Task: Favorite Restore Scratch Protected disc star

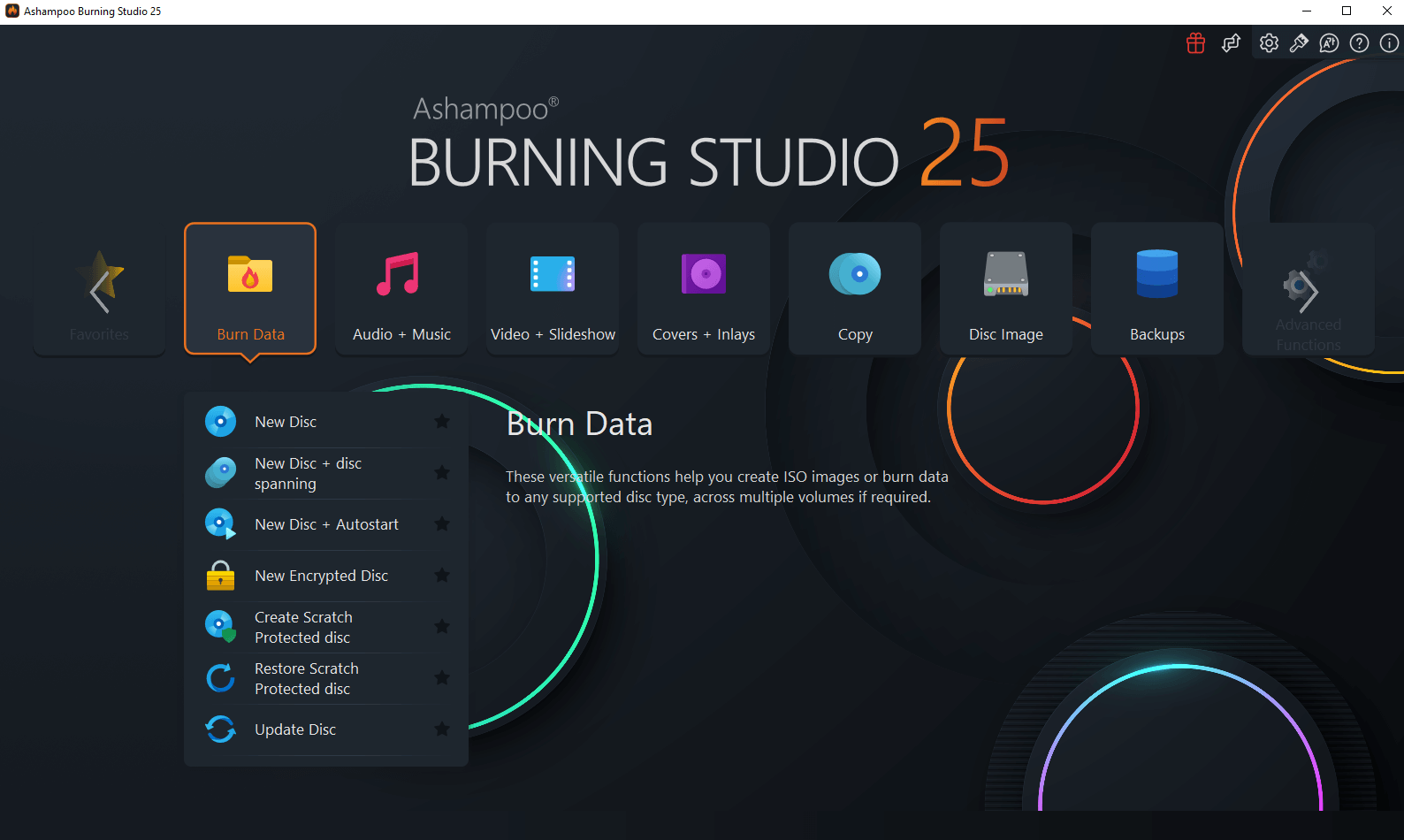Action: [442, 678]
